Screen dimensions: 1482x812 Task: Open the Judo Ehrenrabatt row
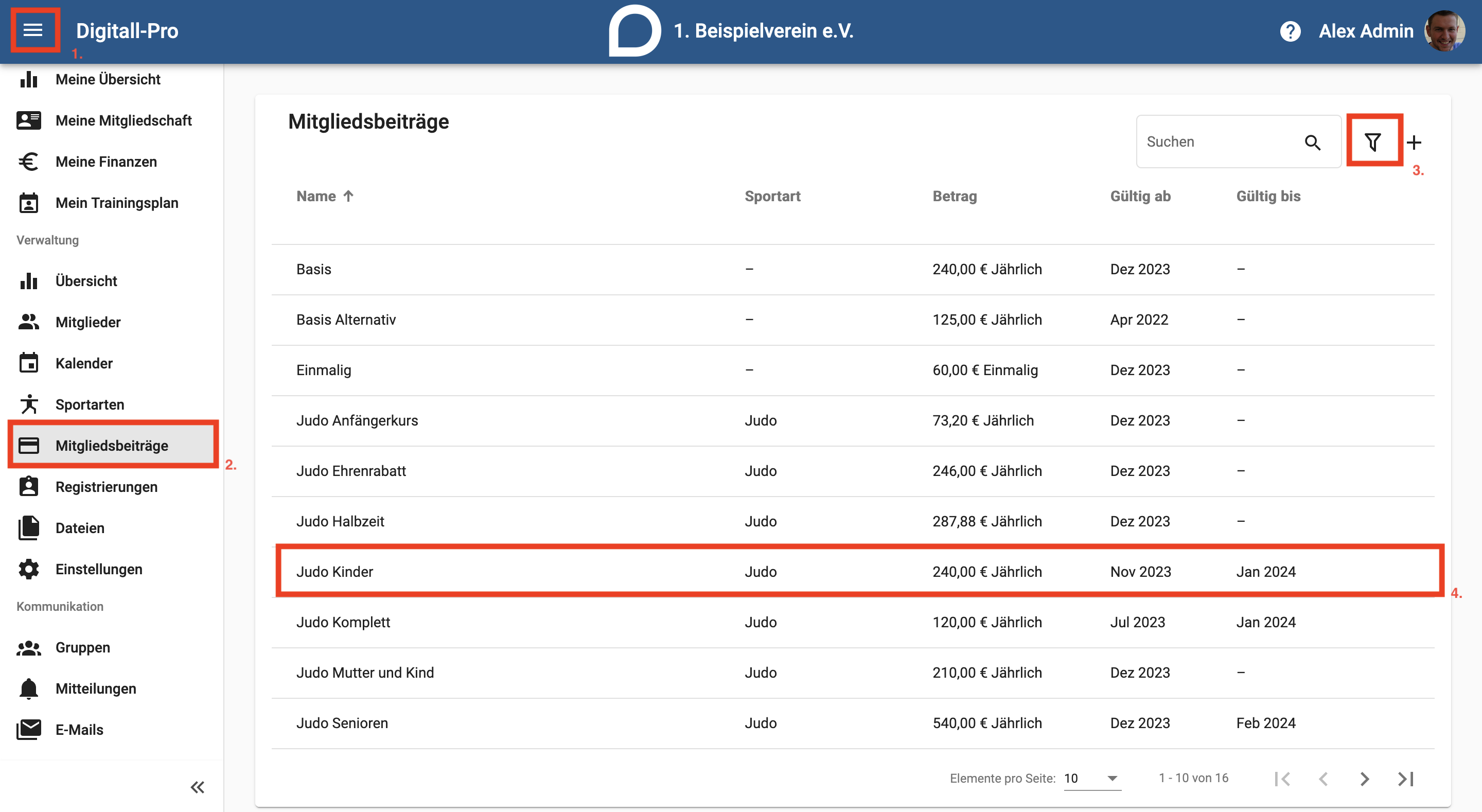(x=853, y=471)
